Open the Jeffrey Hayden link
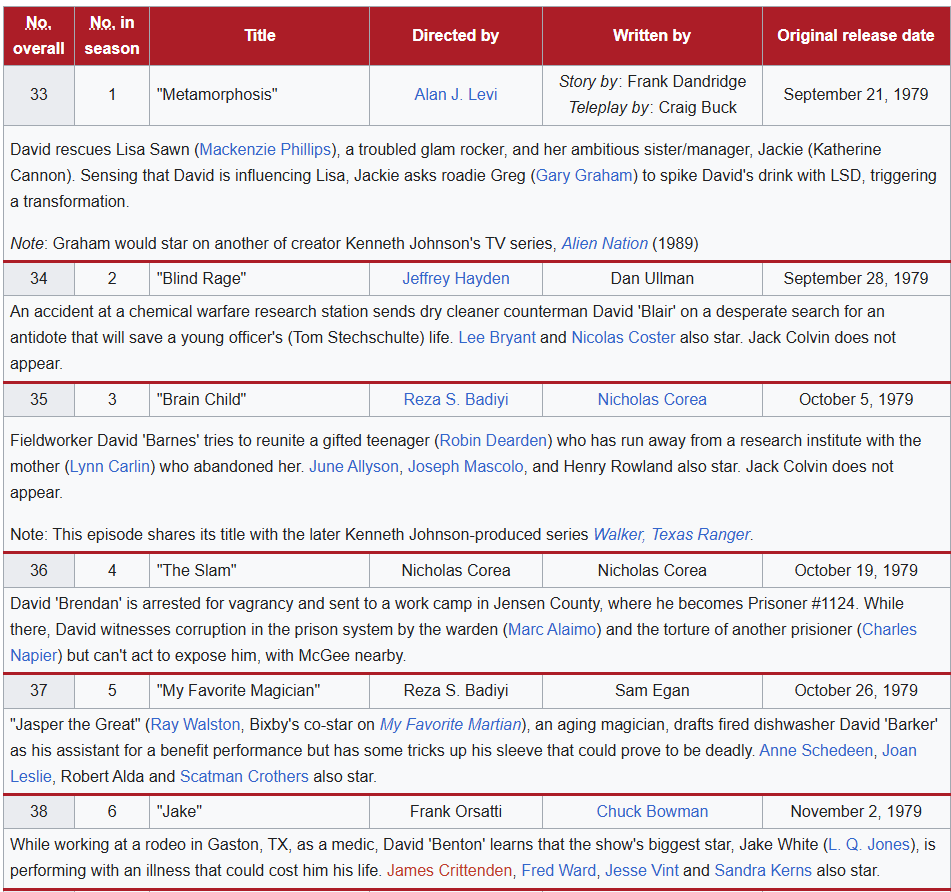This screenshot has width=951, height=892. [x=455, y=278]
